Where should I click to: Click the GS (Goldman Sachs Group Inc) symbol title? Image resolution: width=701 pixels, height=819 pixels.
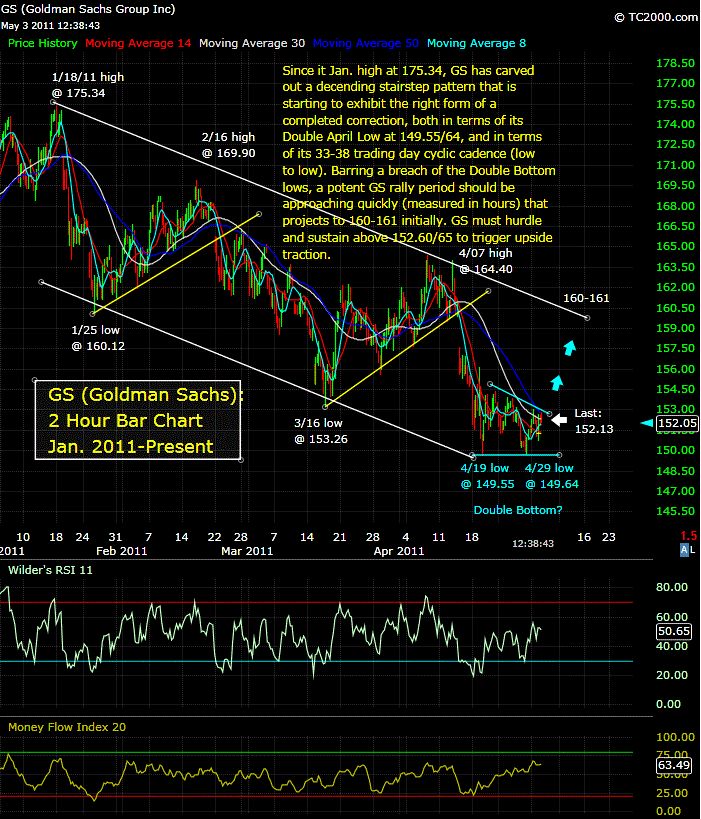[88, 9]
